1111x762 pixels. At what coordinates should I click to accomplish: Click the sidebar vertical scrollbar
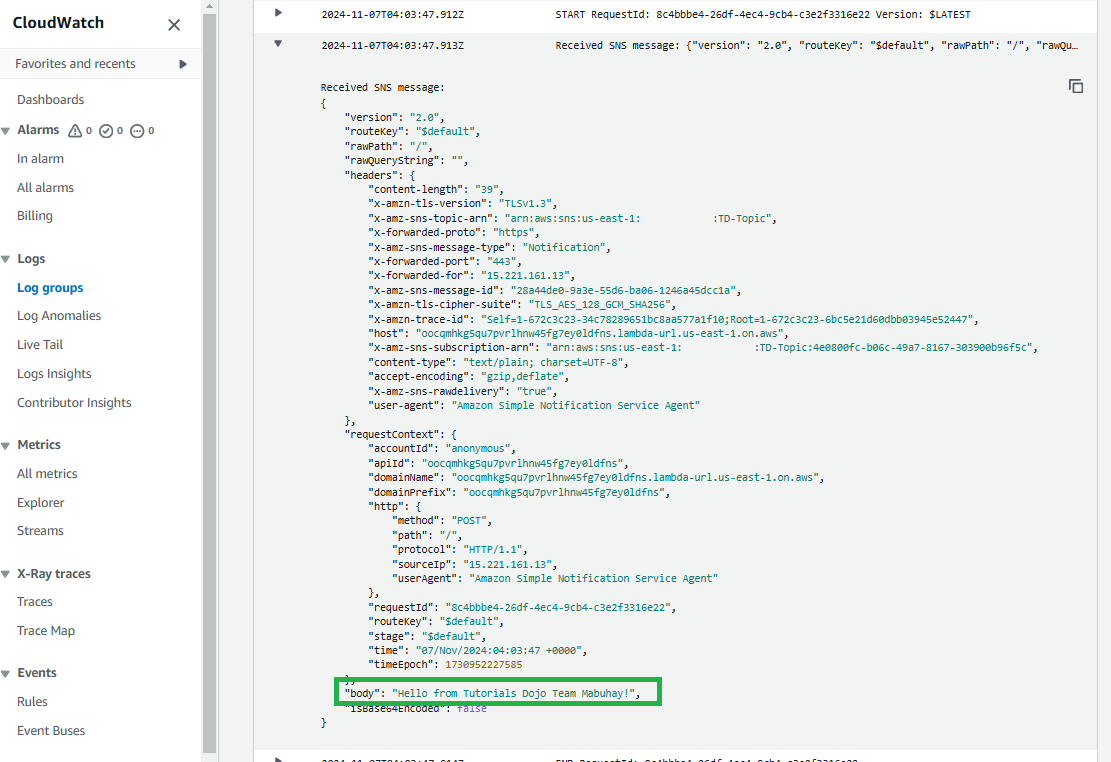[209, 380]
